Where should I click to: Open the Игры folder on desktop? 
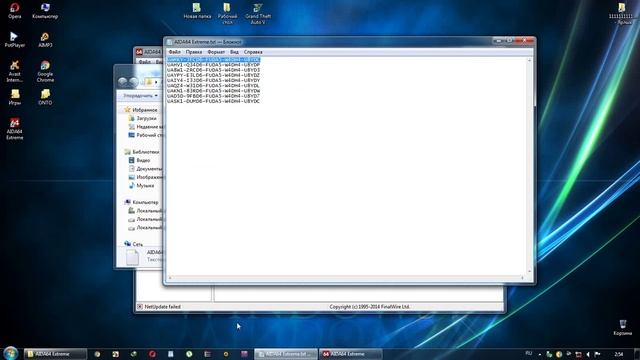(14, 97)
